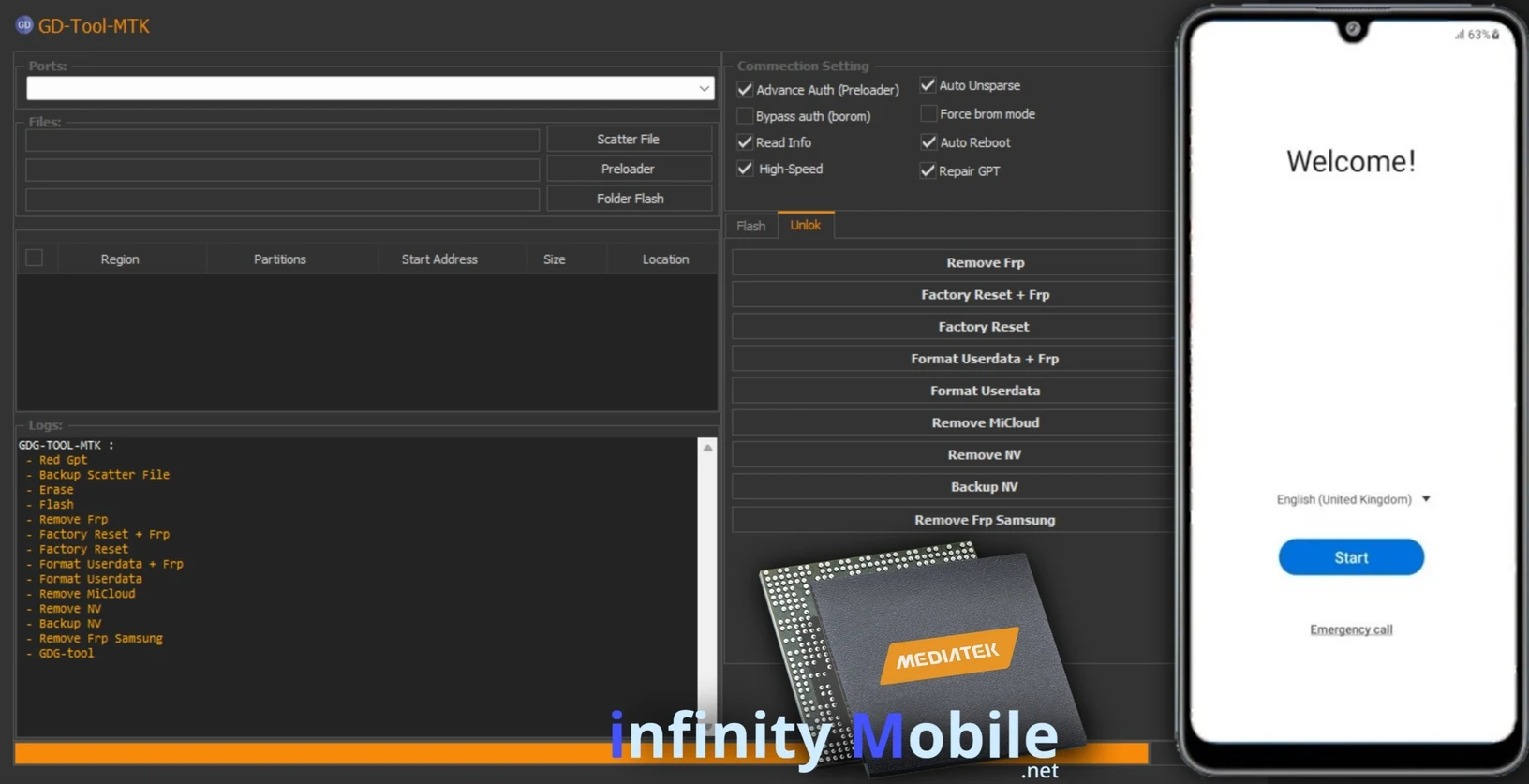Click the Remove NV button
1529x784 pixels.
[952, 454]
